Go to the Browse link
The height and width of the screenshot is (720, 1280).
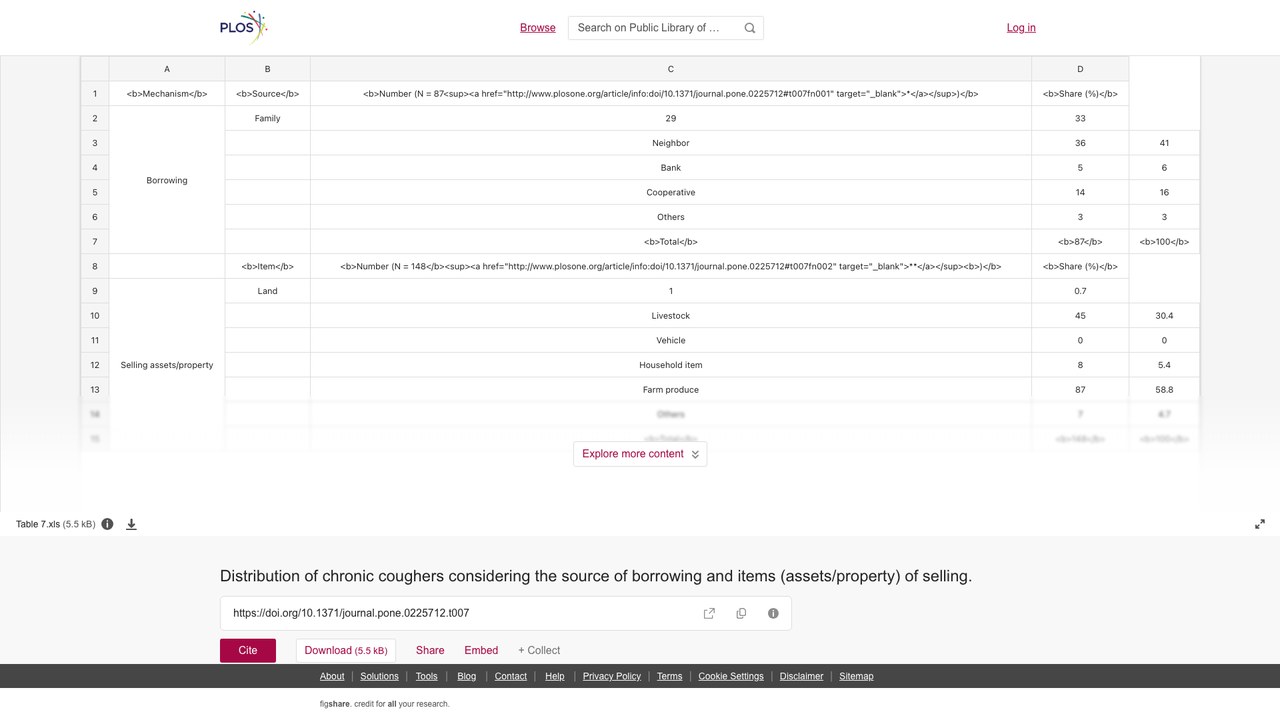538,28
